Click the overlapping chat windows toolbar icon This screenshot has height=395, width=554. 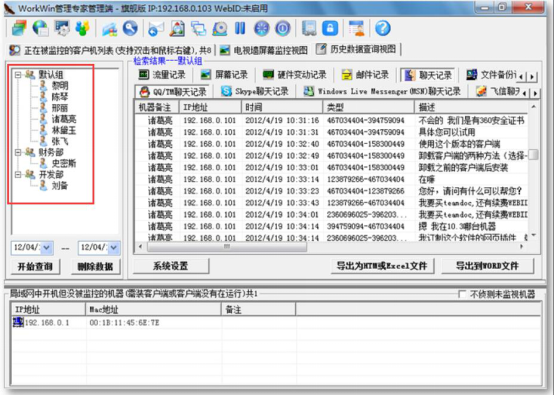199,28
